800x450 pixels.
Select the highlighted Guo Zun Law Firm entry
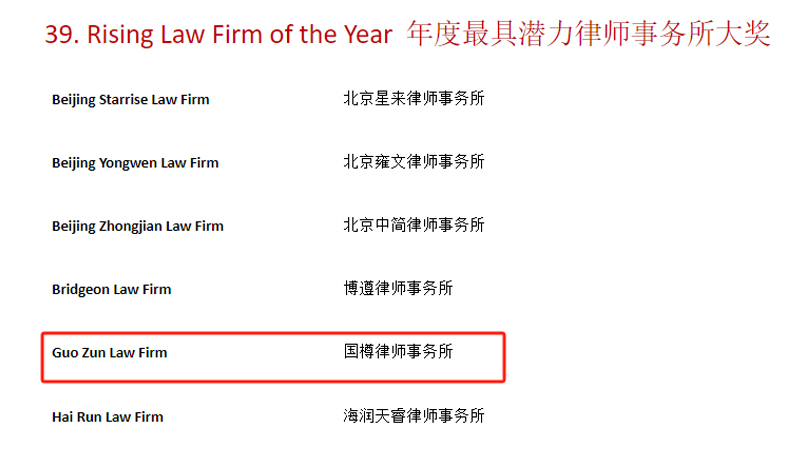[x=109, y=353]
